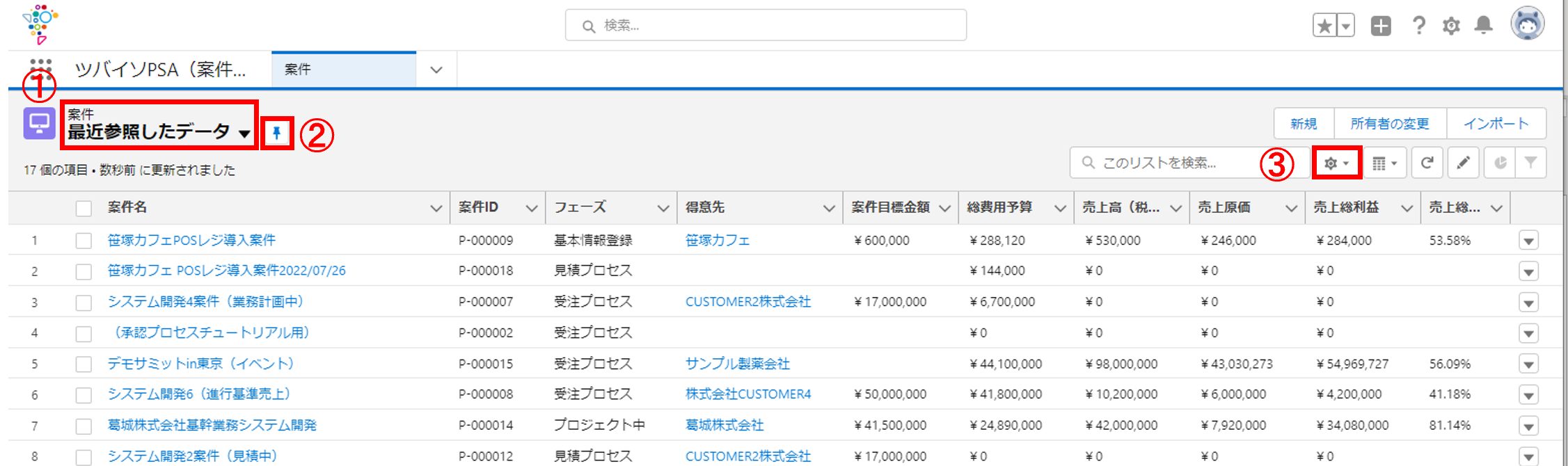Pin the current list view
Viewport: 1568px width, 466px height.
tap(277, 133)
